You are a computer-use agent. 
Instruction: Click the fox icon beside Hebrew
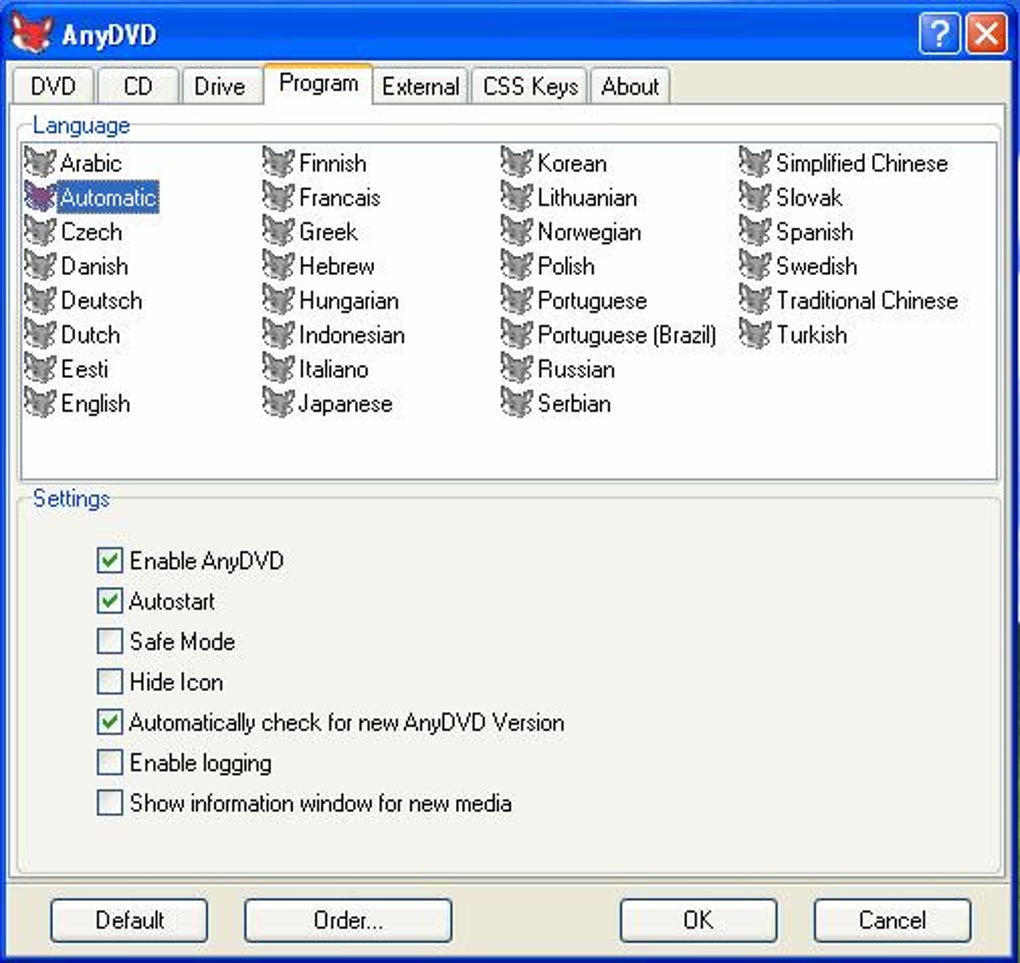coord(278,265)
